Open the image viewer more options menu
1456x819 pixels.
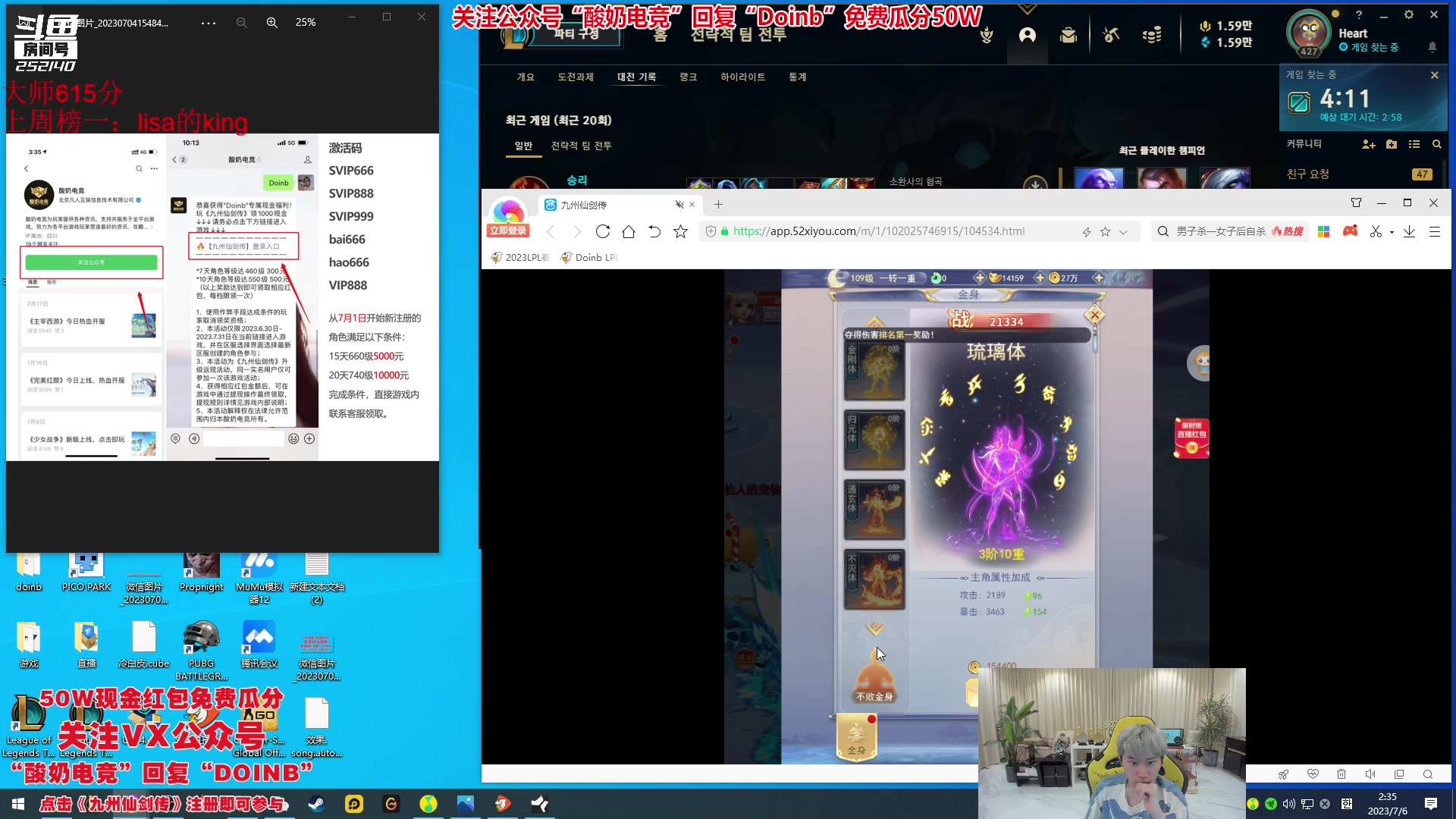point(209,23)
